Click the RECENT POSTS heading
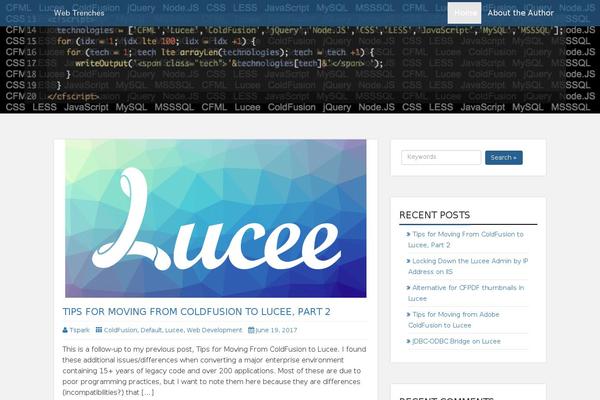Viewport: 600px width, 400px height. pos(435,215)
